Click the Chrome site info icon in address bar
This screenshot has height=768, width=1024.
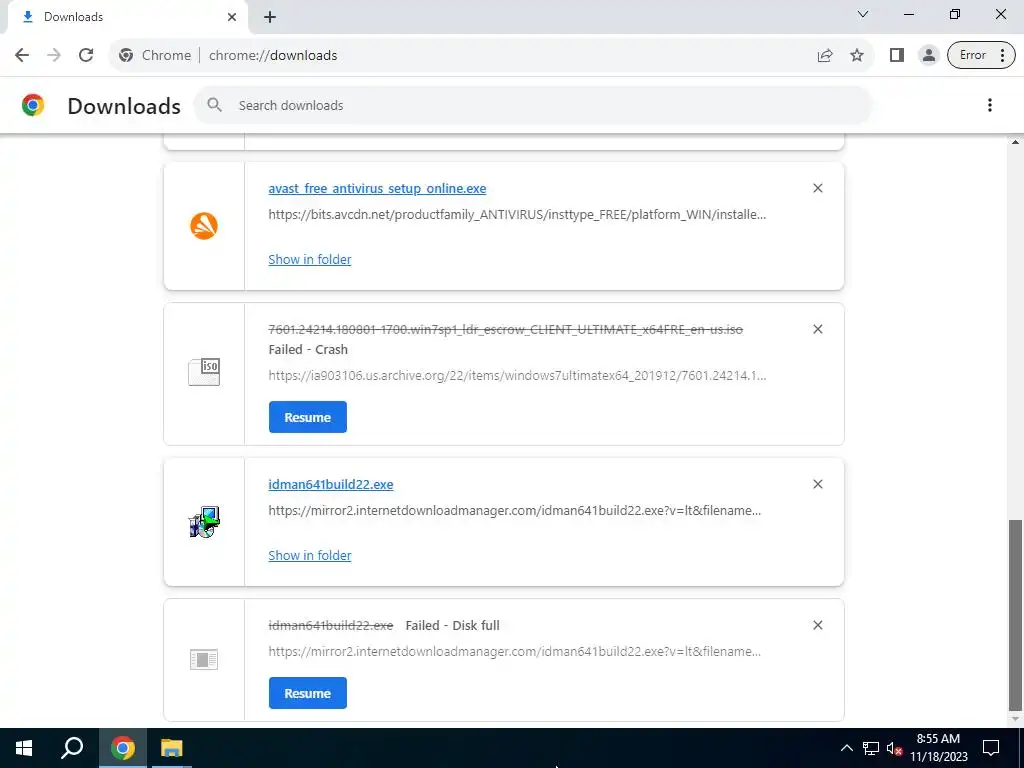point(126,56)
